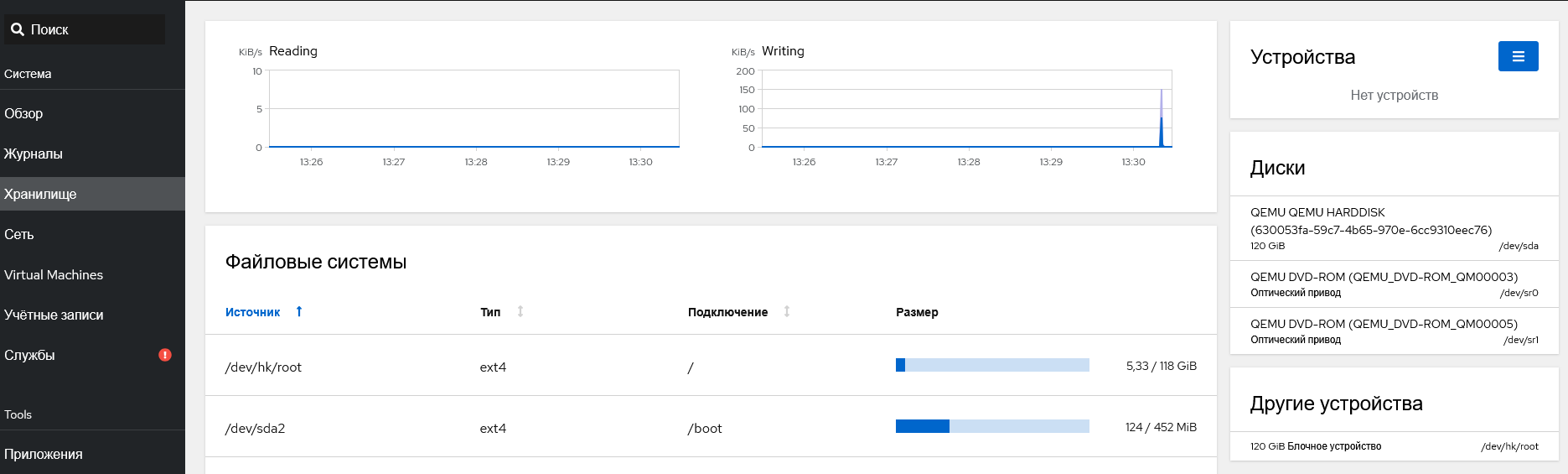Viewport: 1568px width, 474px height.
Task: Sort the table by Тип header
Action: coord(490,312)
